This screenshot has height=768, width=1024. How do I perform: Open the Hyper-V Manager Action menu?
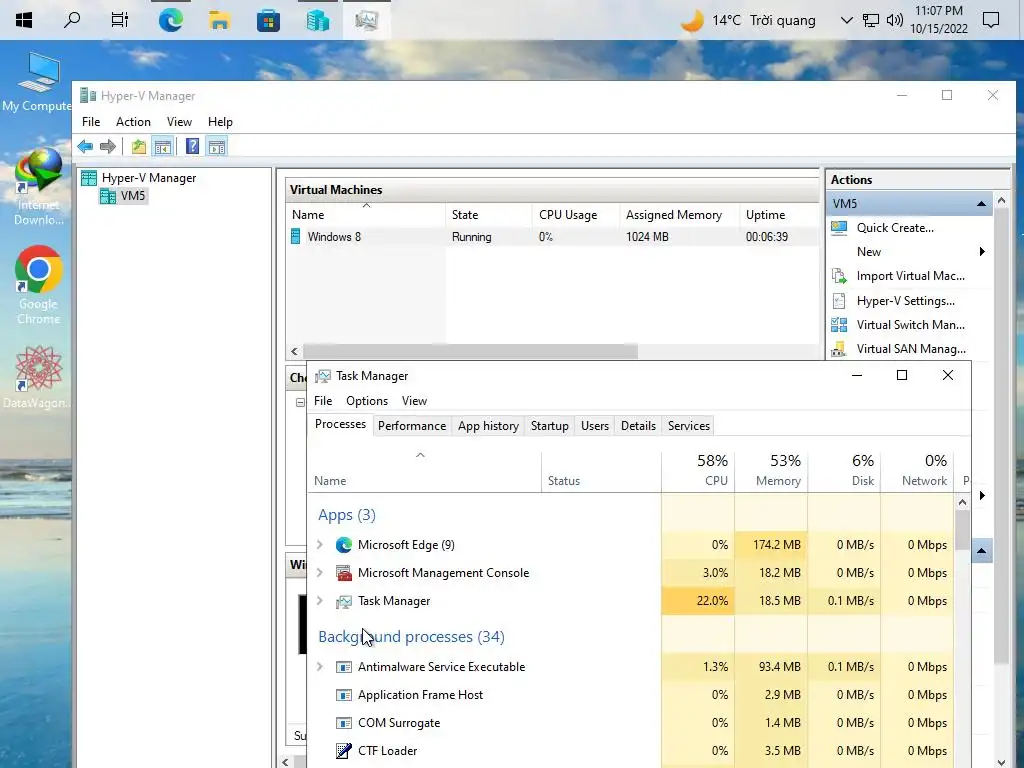point(133,121)
